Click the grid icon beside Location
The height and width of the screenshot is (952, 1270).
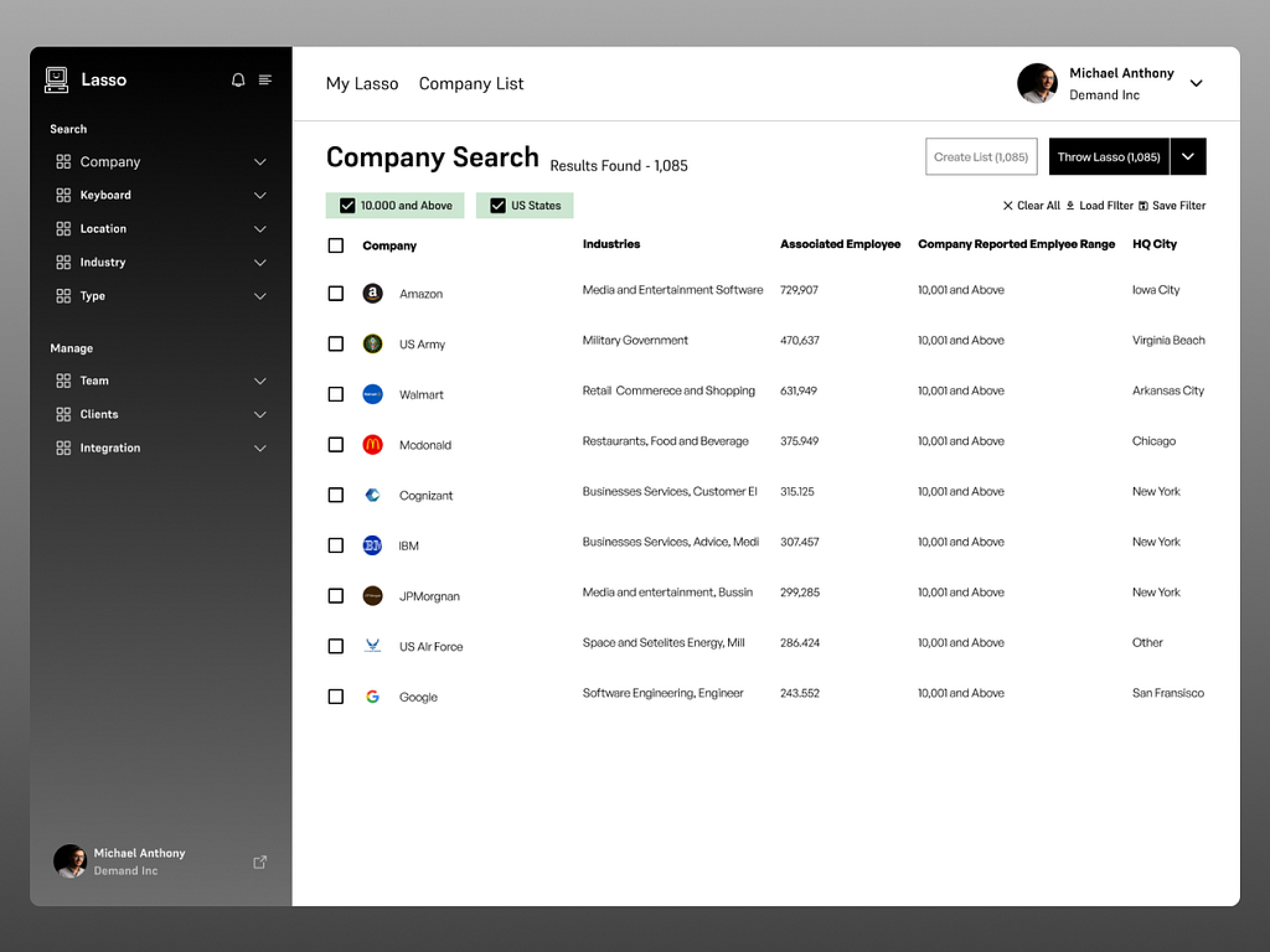pyautogui.click(x=63, y=229)
